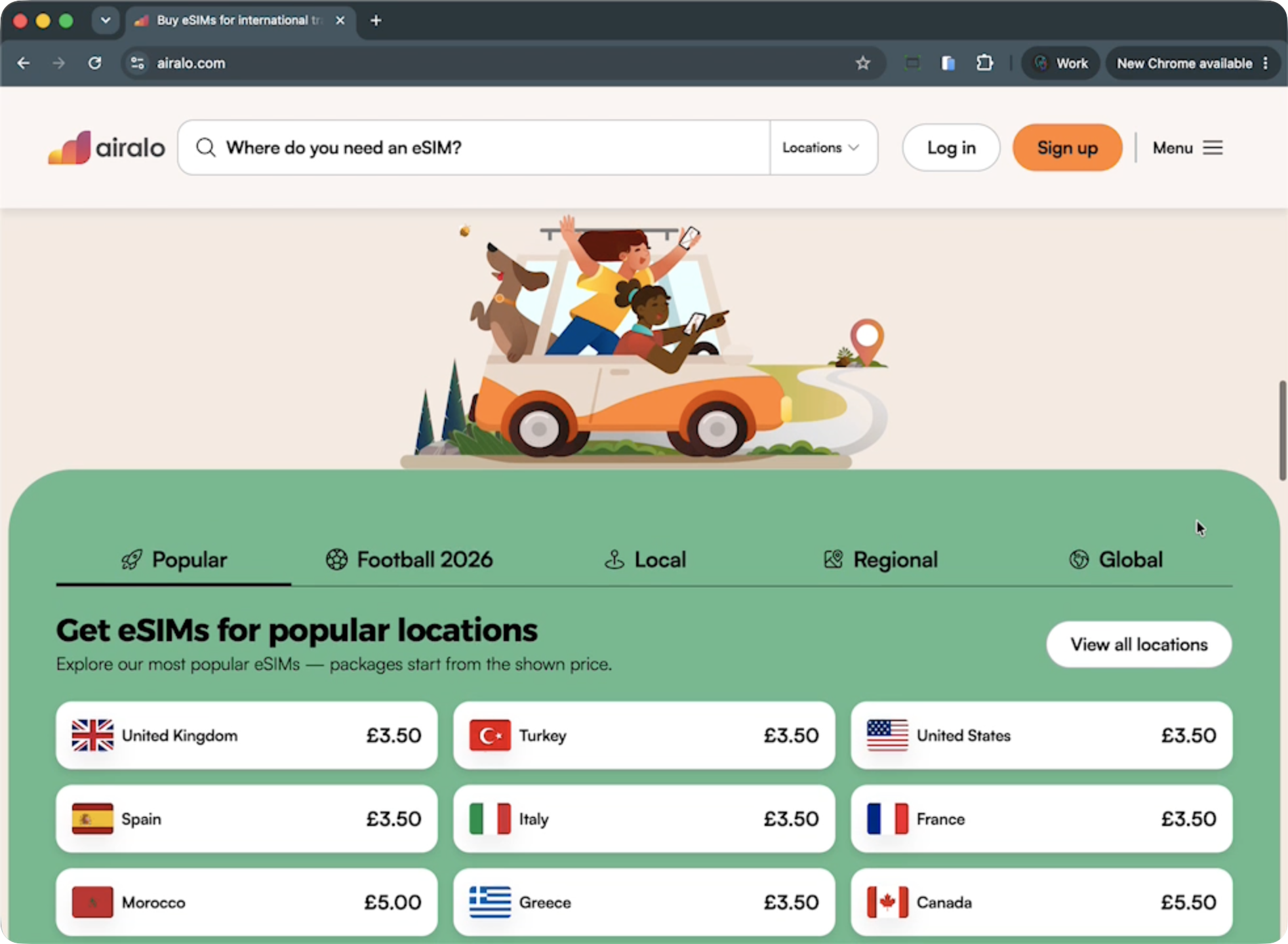Click the Sign up button
The width and height of the screenshot is (1288, 944).
[1067, 147]
